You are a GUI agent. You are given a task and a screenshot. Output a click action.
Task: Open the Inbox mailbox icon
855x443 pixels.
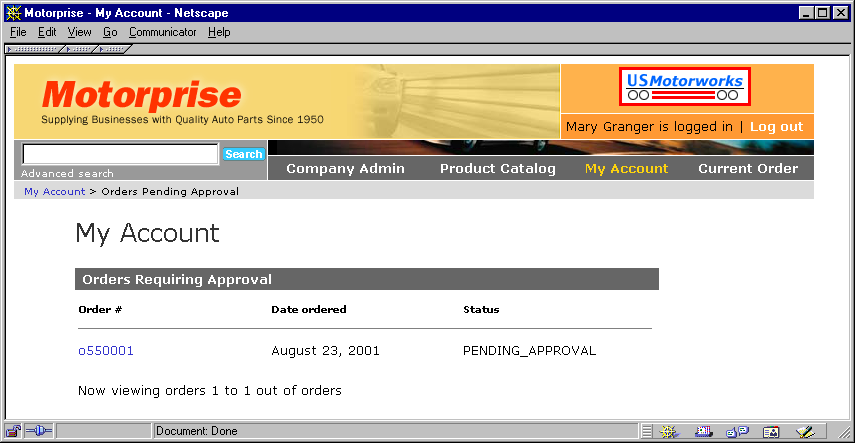[x=704, y=432]
